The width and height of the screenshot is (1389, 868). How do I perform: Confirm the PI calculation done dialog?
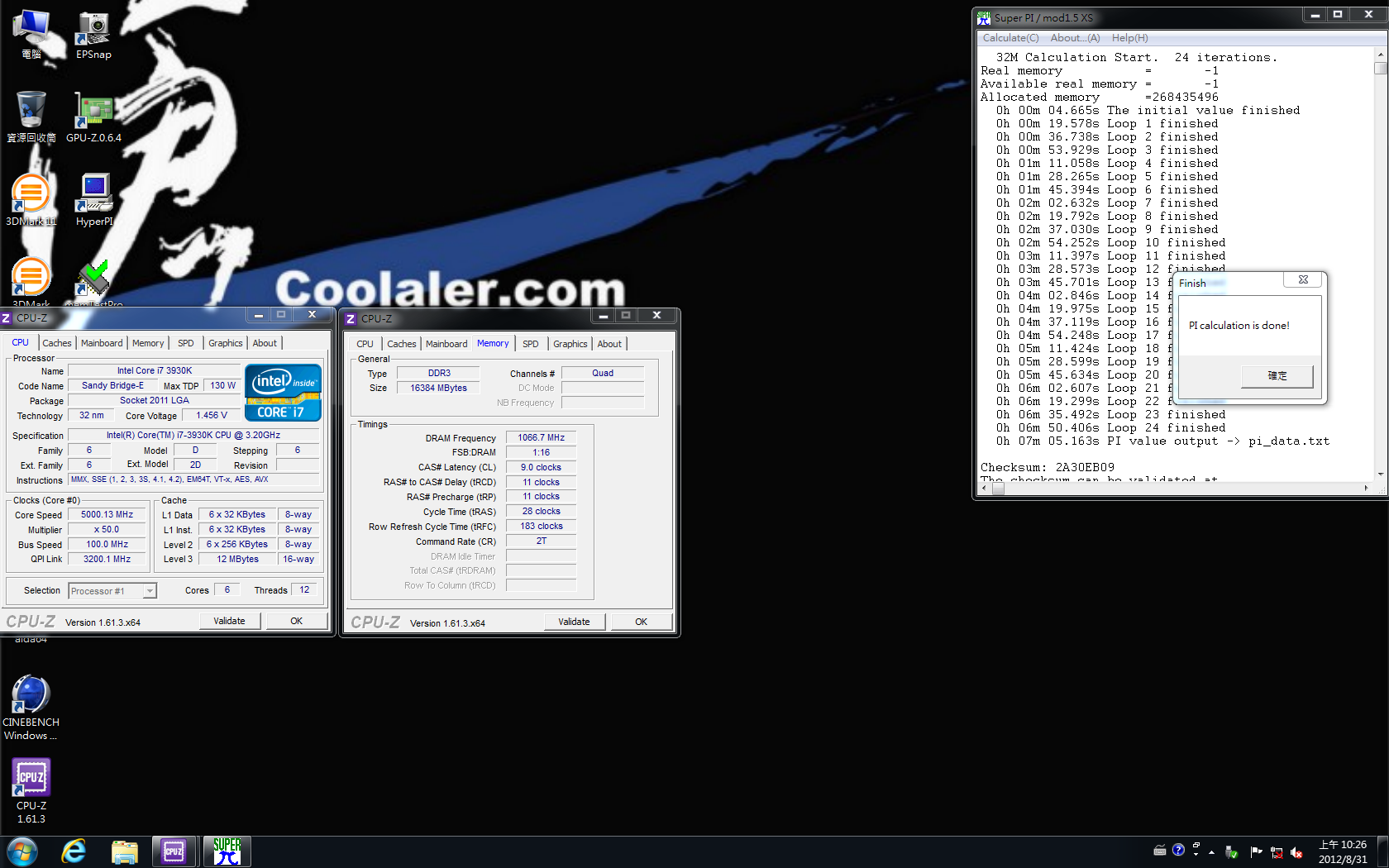point(1277,376)
